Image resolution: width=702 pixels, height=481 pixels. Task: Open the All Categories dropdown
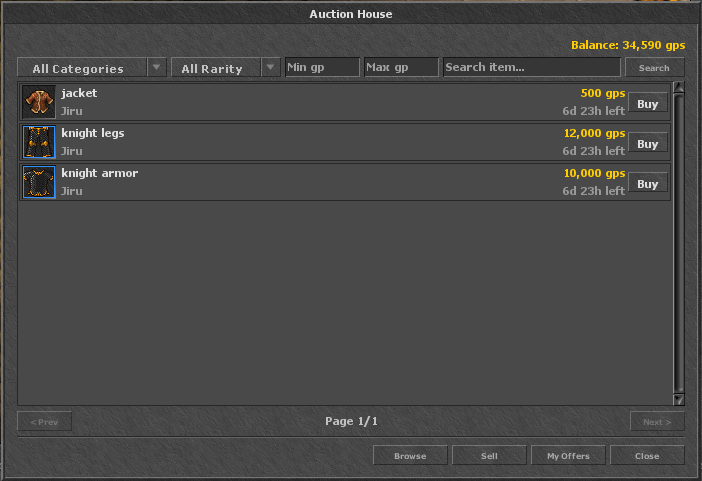pyautogui.click(x=92, y=68)
